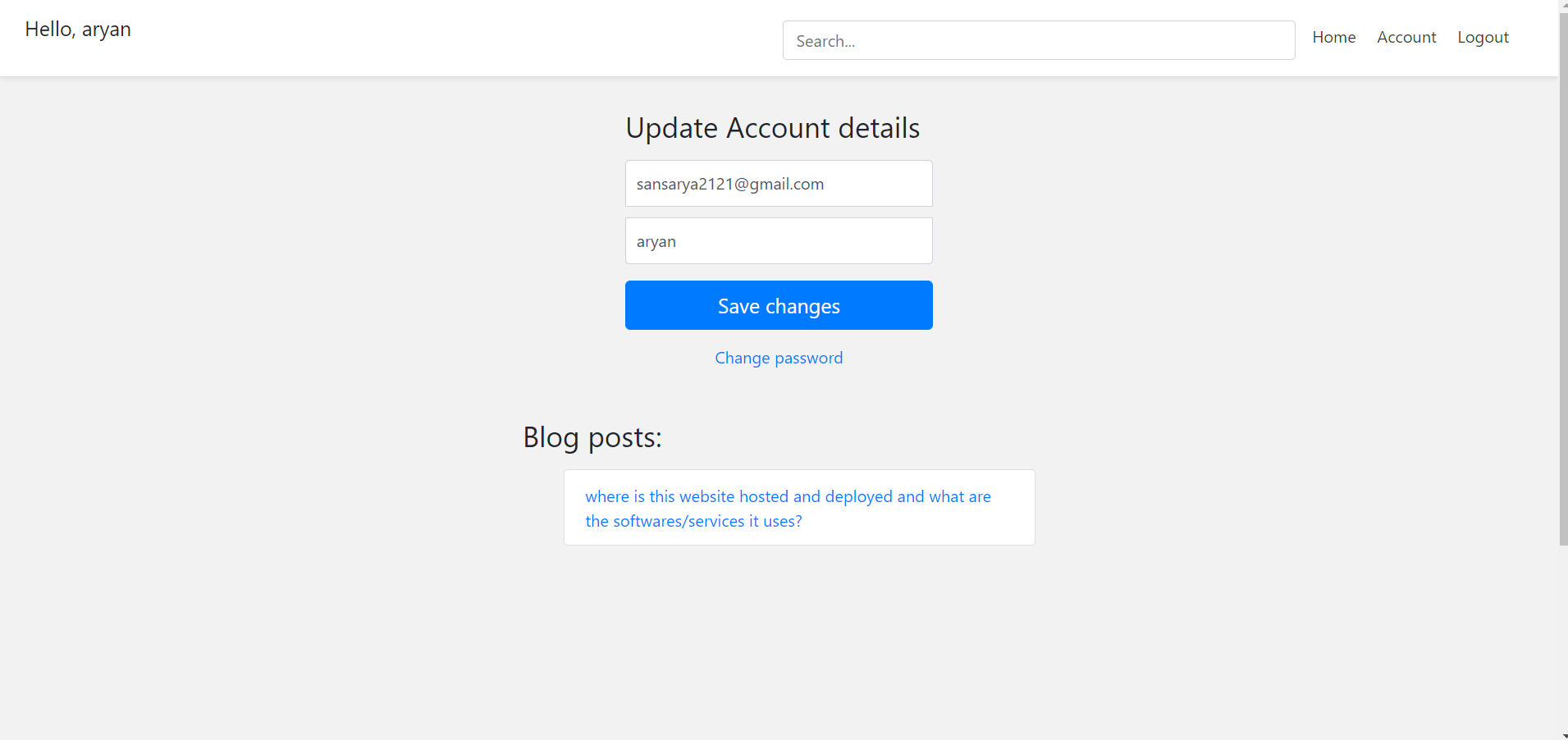This screenshot has width=1568, height=740.
Task: Click the page vertical scrollbar
Action: click(x=1563, y=279)
